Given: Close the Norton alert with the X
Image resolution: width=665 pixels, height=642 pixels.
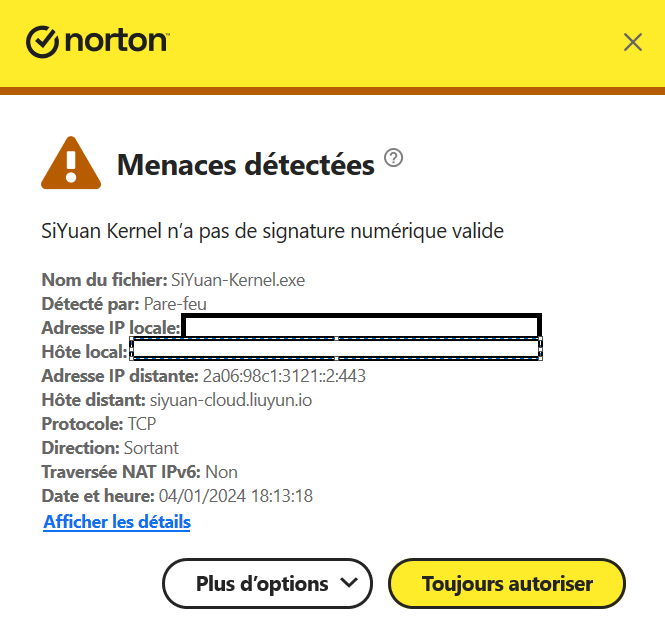Looking at the screenshot, I should click(x=632, y=42).
